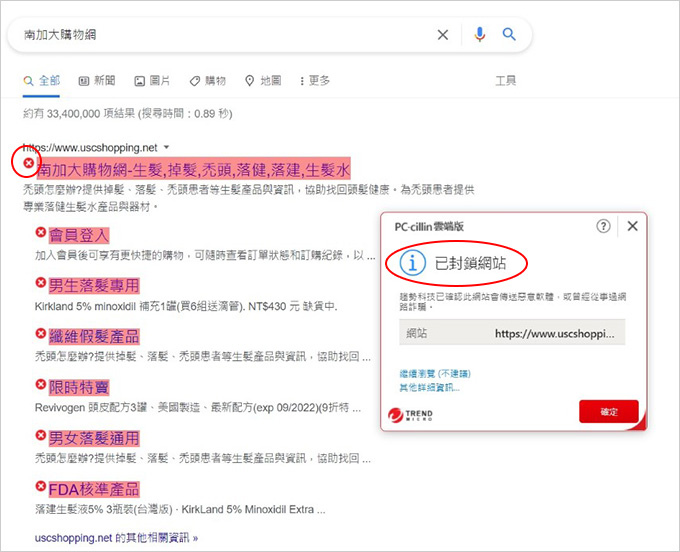
Task: Switch to the 新聞 tab
Action: pyautogui.click(x=97, y=81)
